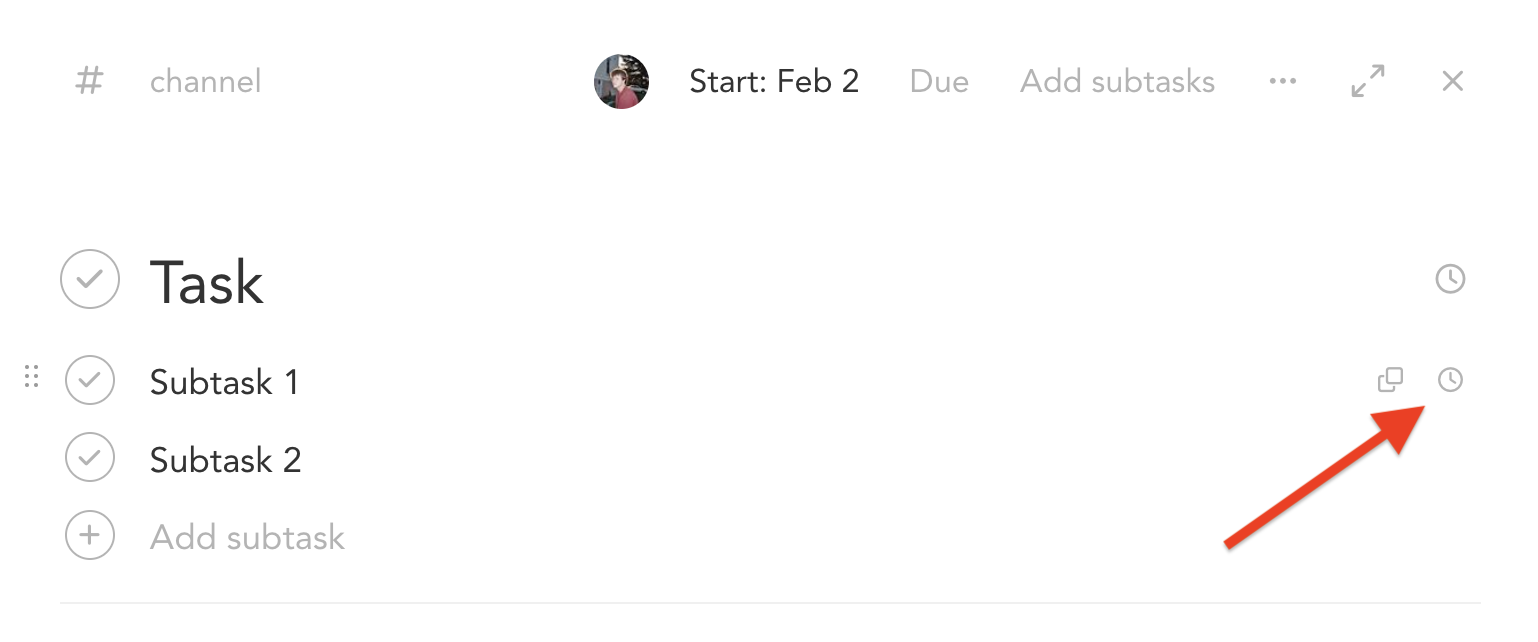Select the Task title text
Image resolution: width=1538 pixels, height=642 pixels.
click(x=206, y=281)
